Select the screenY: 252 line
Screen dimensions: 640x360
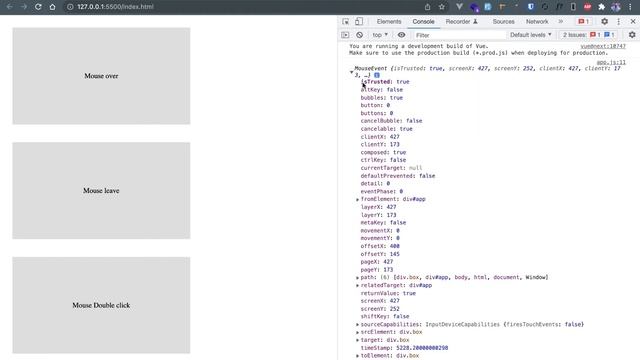point(380,309)
